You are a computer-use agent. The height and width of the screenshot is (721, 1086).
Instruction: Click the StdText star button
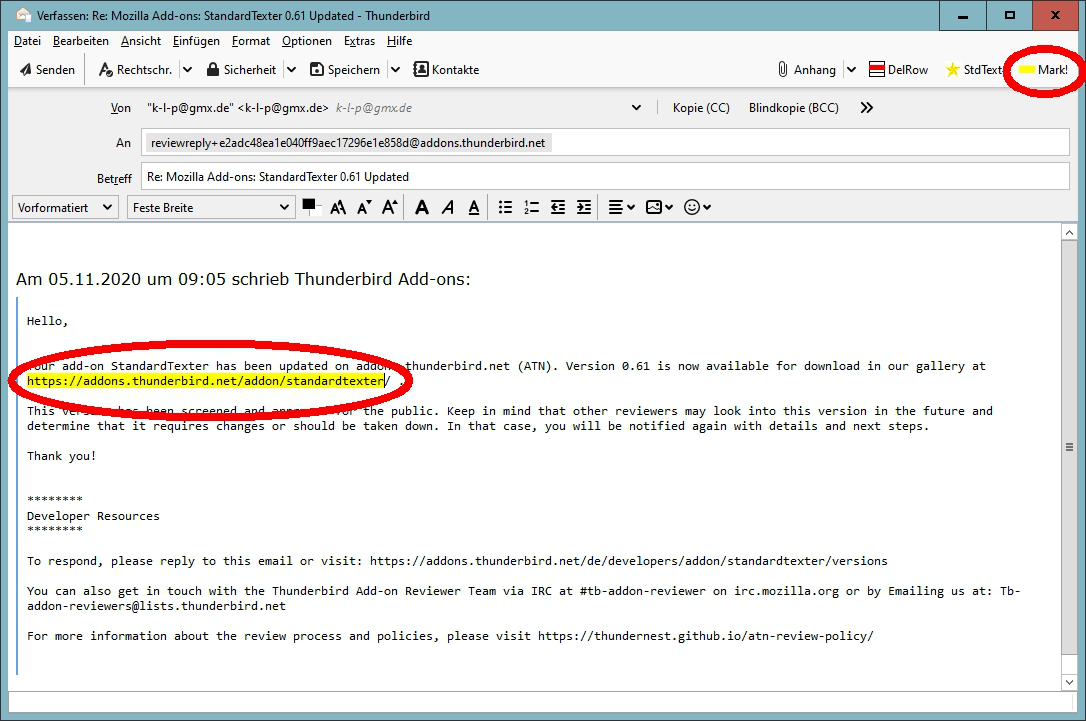coord(973,69)
